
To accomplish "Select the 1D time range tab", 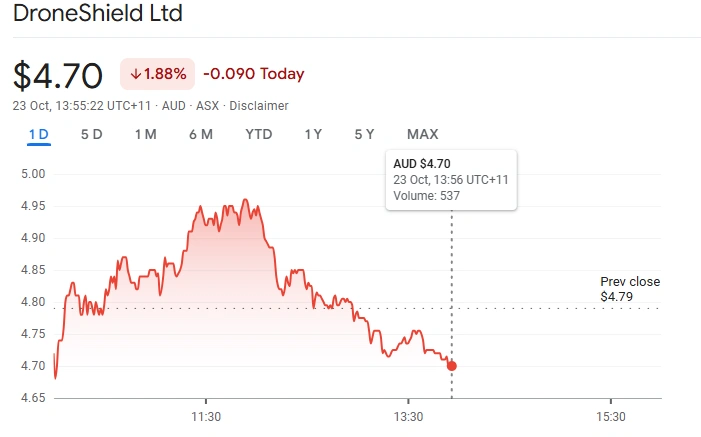I will click(39, 135).
